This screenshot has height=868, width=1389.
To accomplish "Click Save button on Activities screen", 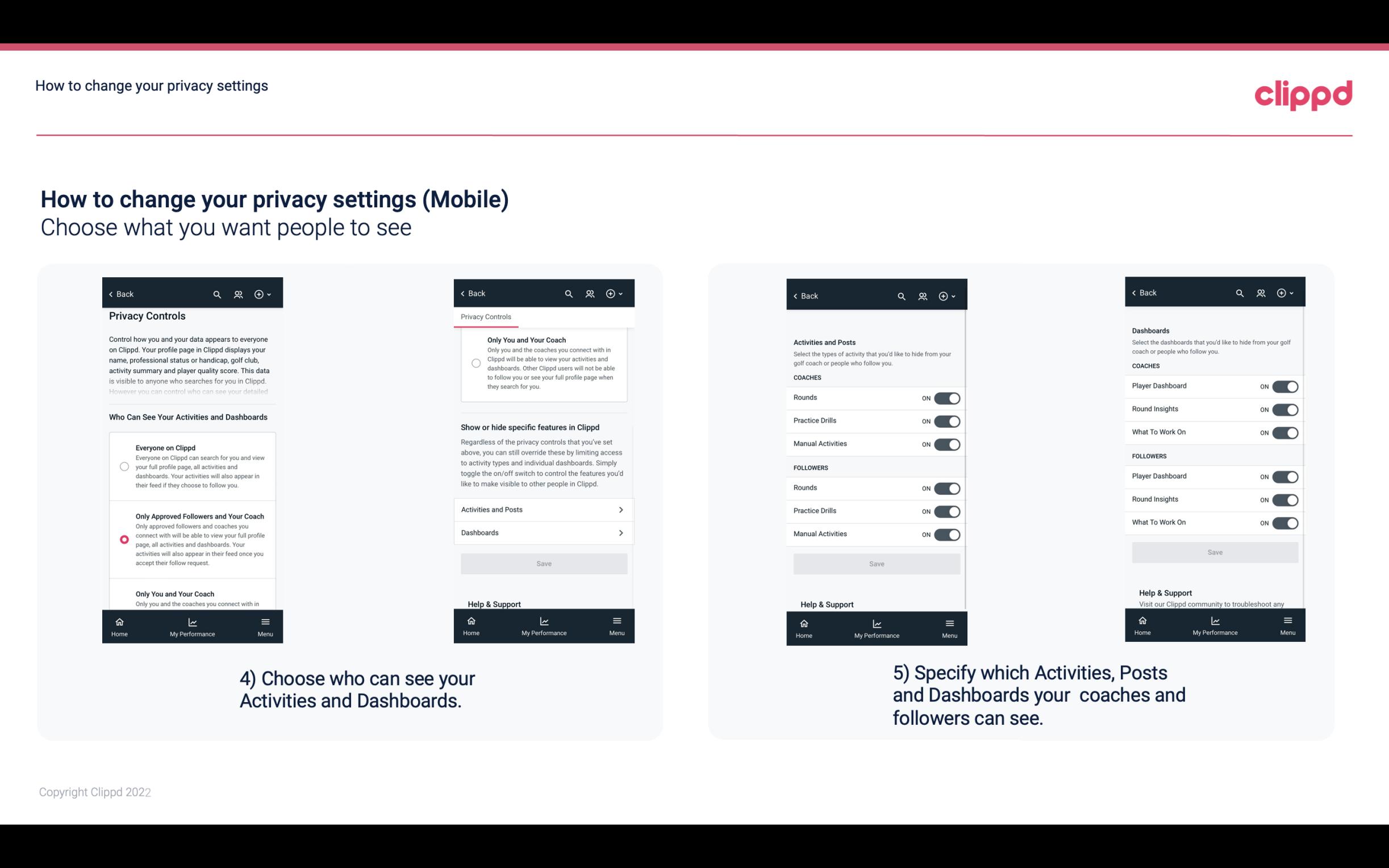I will (x=876, y=563).
